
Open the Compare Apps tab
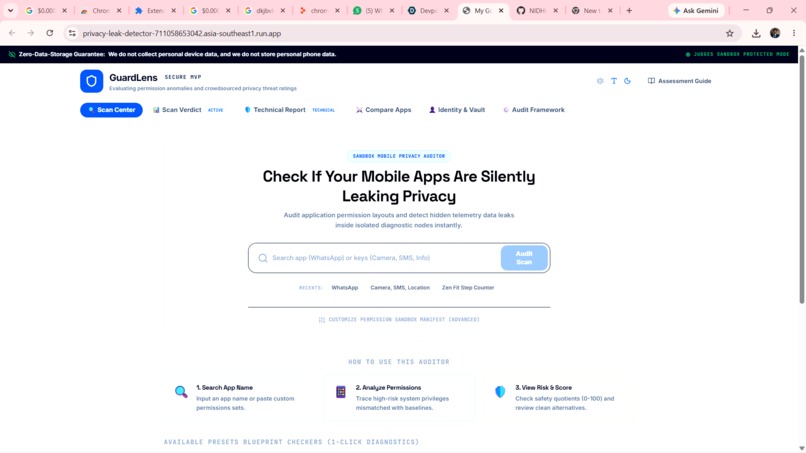[x=383, y=110]
